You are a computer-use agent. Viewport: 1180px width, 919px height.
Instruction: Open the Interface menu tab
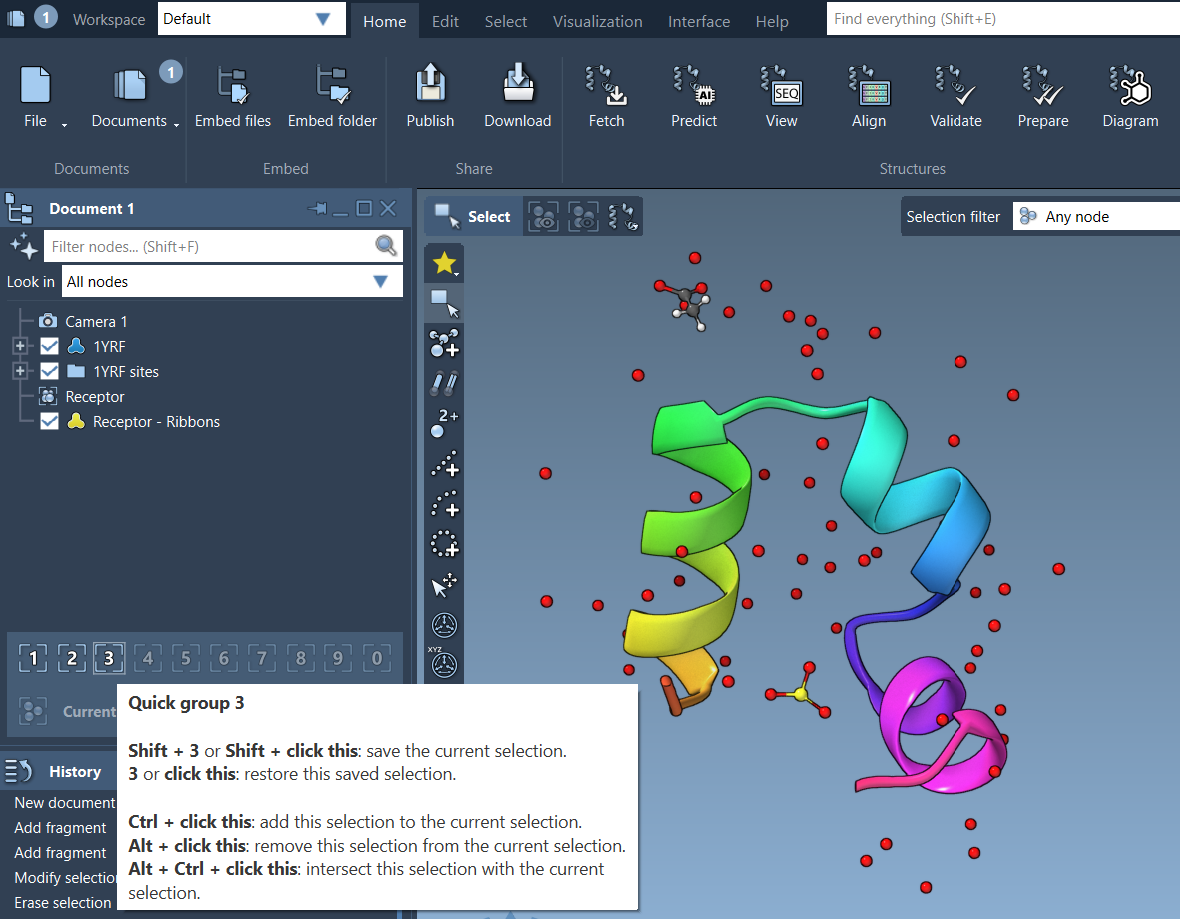coord(698,21)
